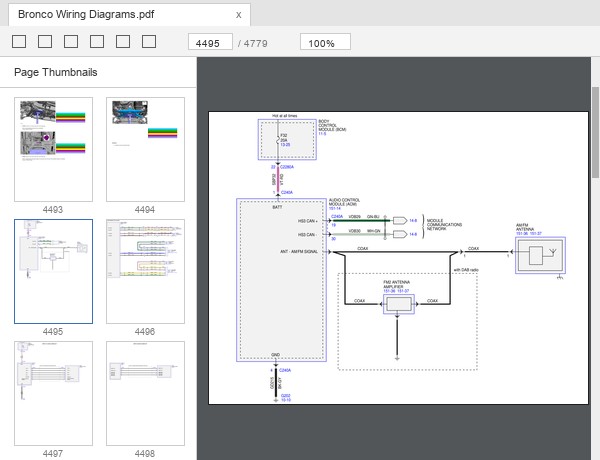The width and height of the screenshot is (600, 460).
Task: Follow the 151-14 link under Audio Control Module
Action: 335,209
